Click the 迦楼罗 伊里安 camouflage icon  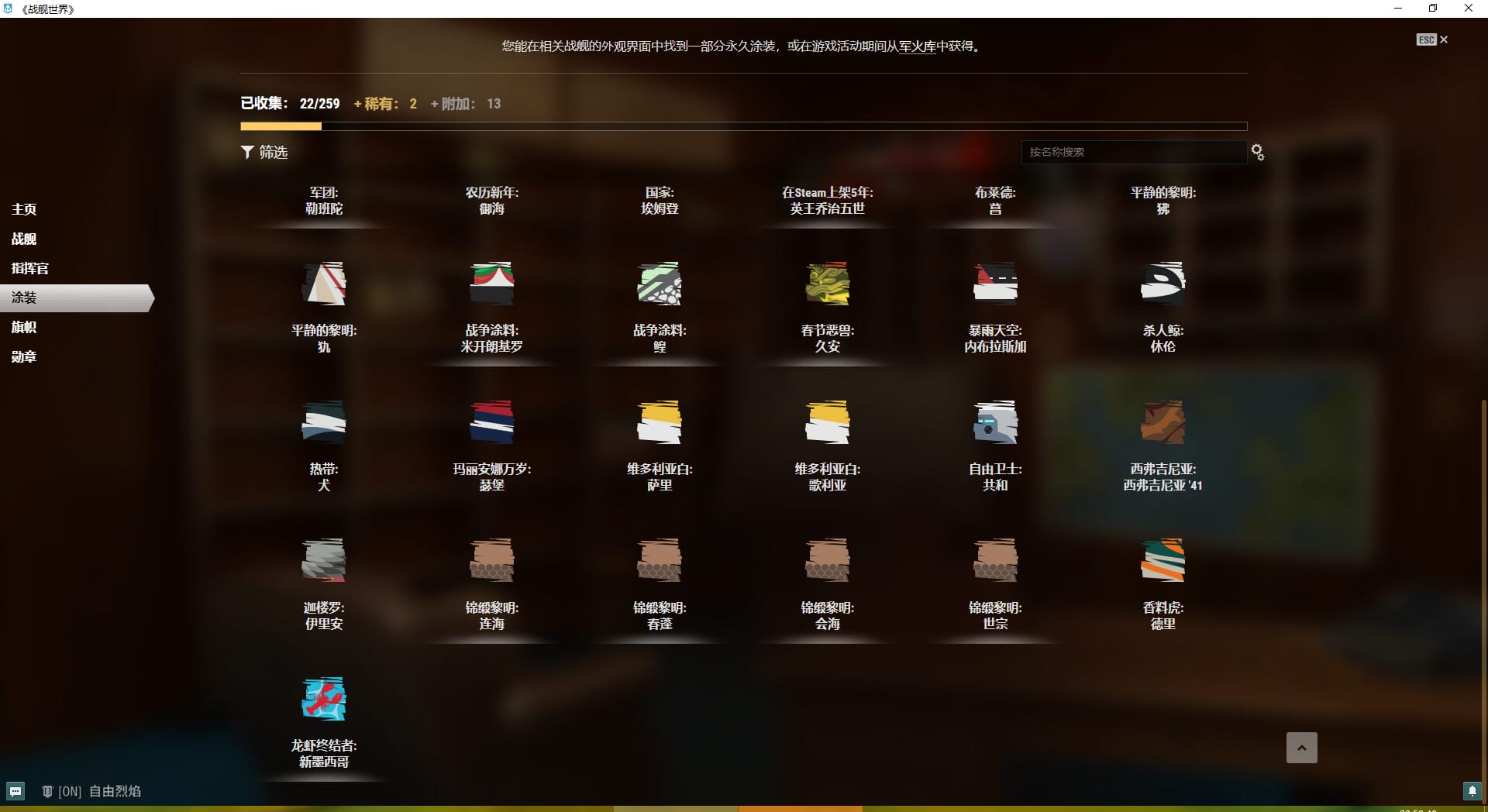323,560
